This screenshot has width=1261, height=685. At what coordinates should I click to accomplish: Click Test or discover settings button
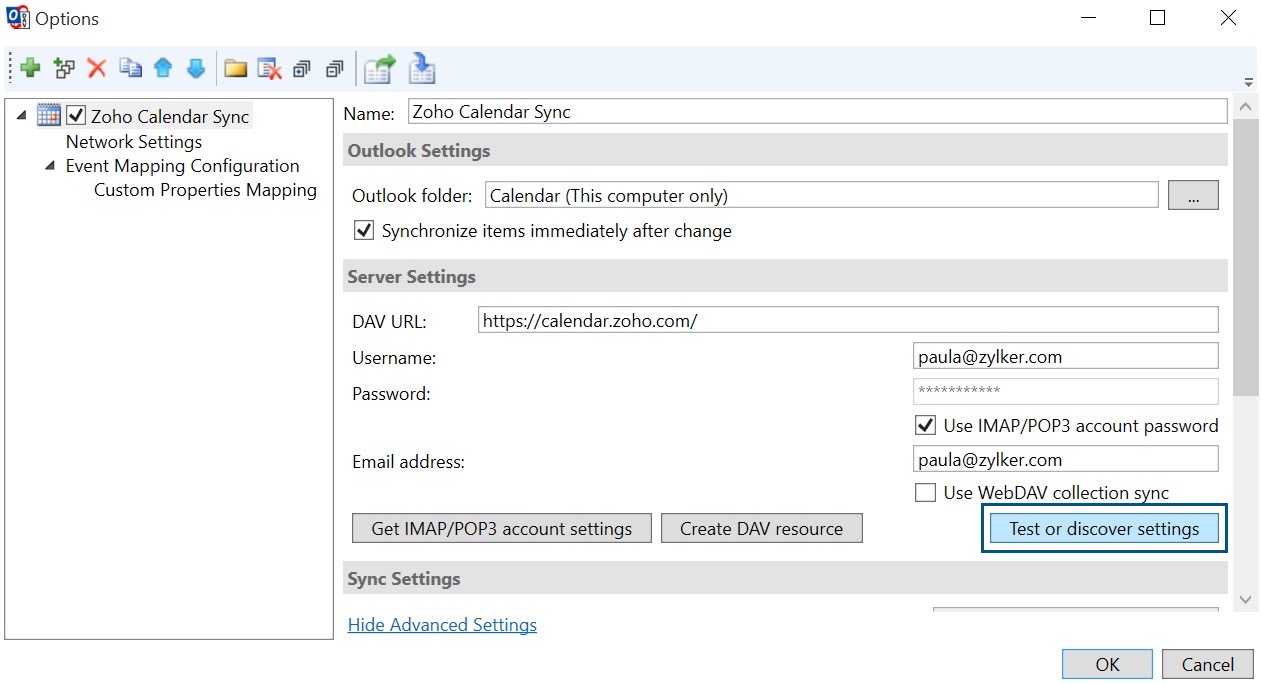(x=1104, y=529)
